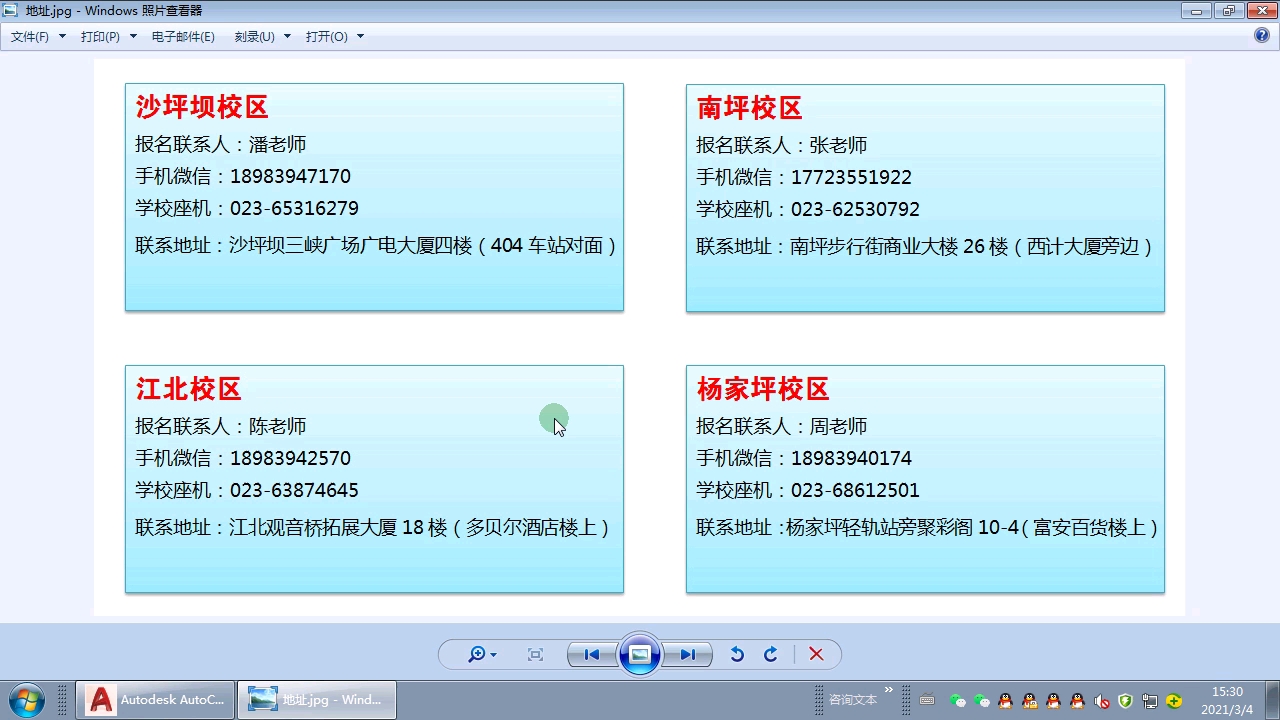
Task: Open the 360 shield tray icon
Action: click(x=1125, y=701)
